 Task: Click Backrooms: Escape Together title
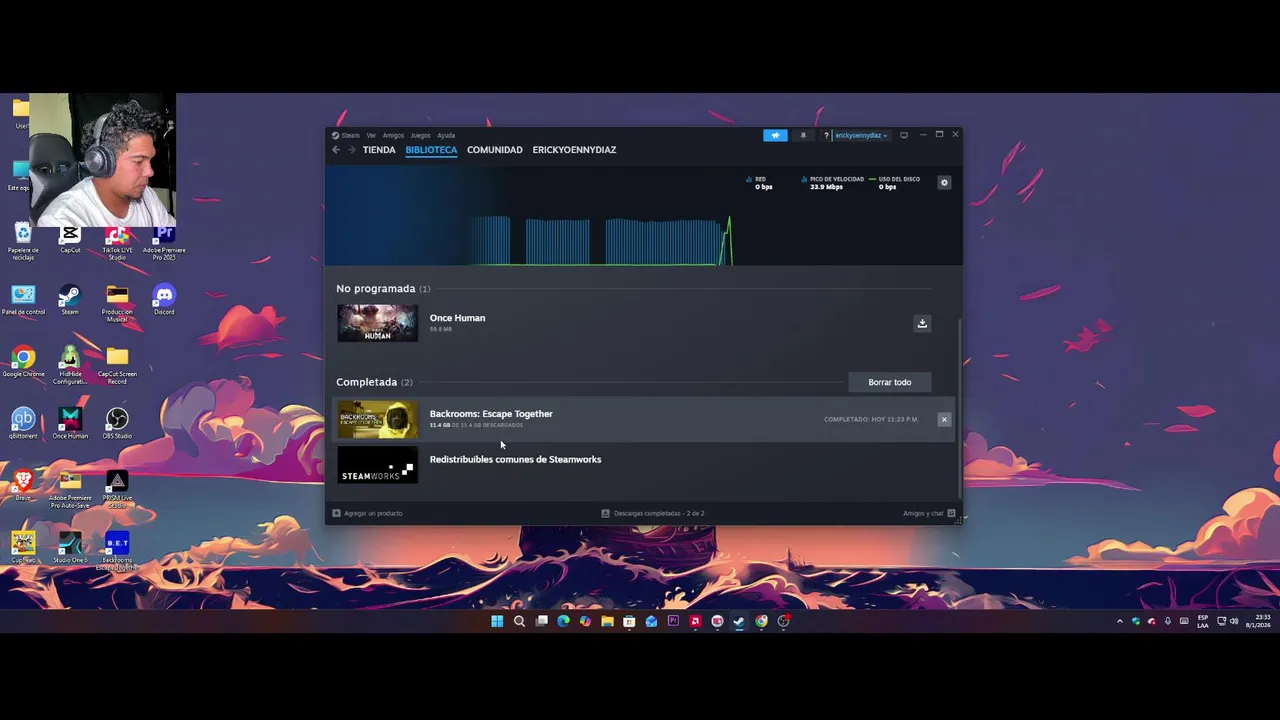point(491,414)
